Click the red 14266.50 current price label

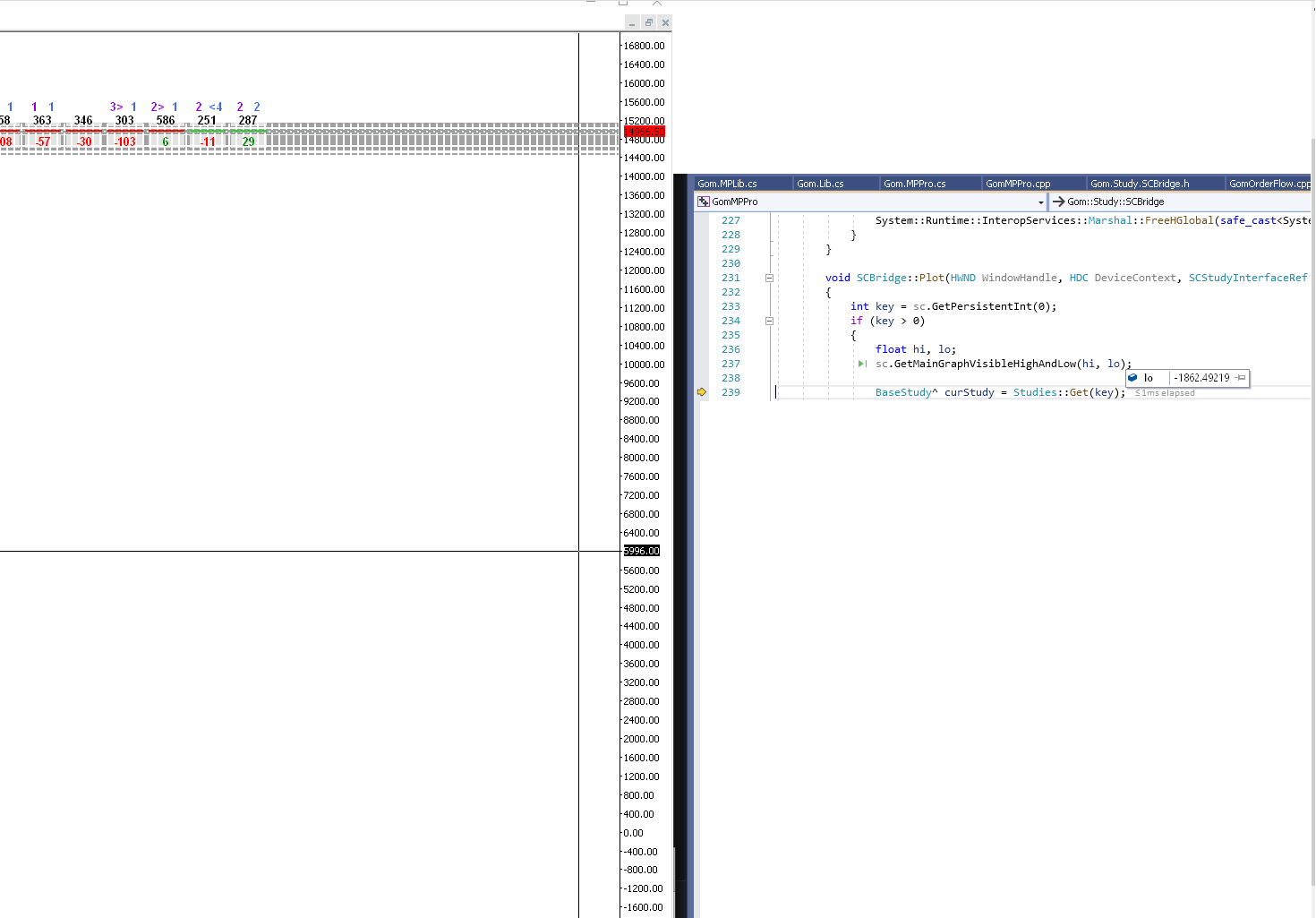point(645,132)
